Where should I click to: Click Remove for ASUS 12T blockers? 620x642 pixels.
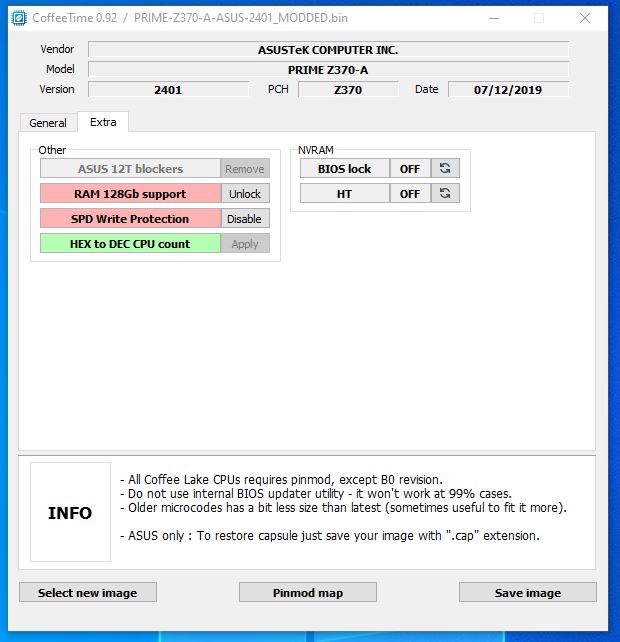tap(245, 169)
